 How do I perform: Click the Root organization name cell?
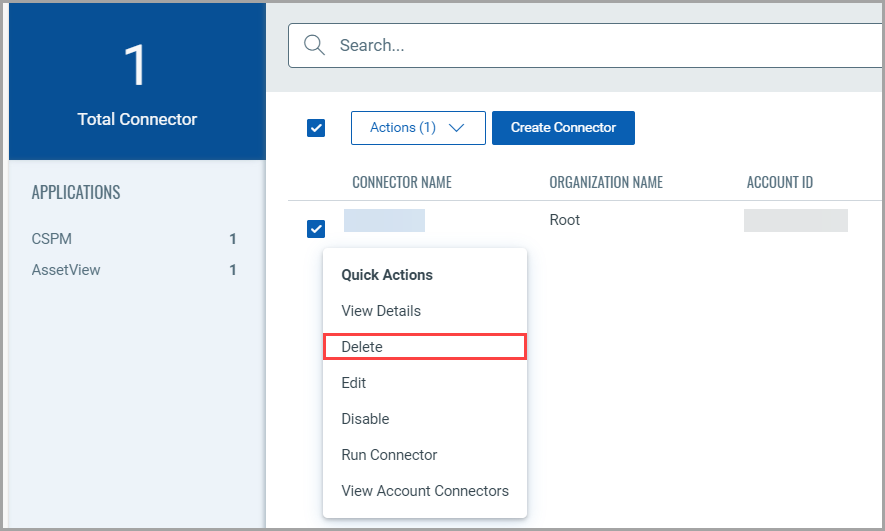pyautogui.click(x=565, y=220)
